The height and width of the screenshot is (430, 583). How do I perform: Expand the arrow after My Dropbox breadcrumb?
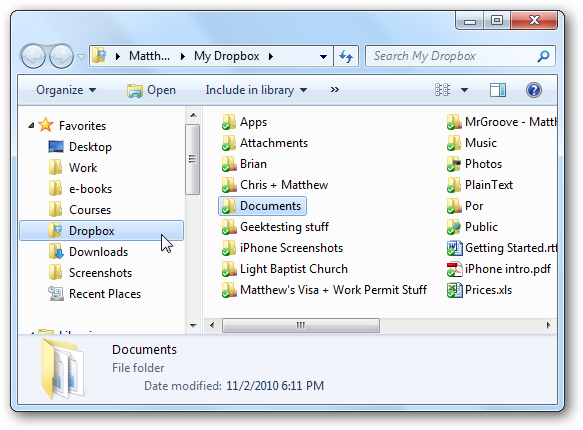click(x=271, y=56)
